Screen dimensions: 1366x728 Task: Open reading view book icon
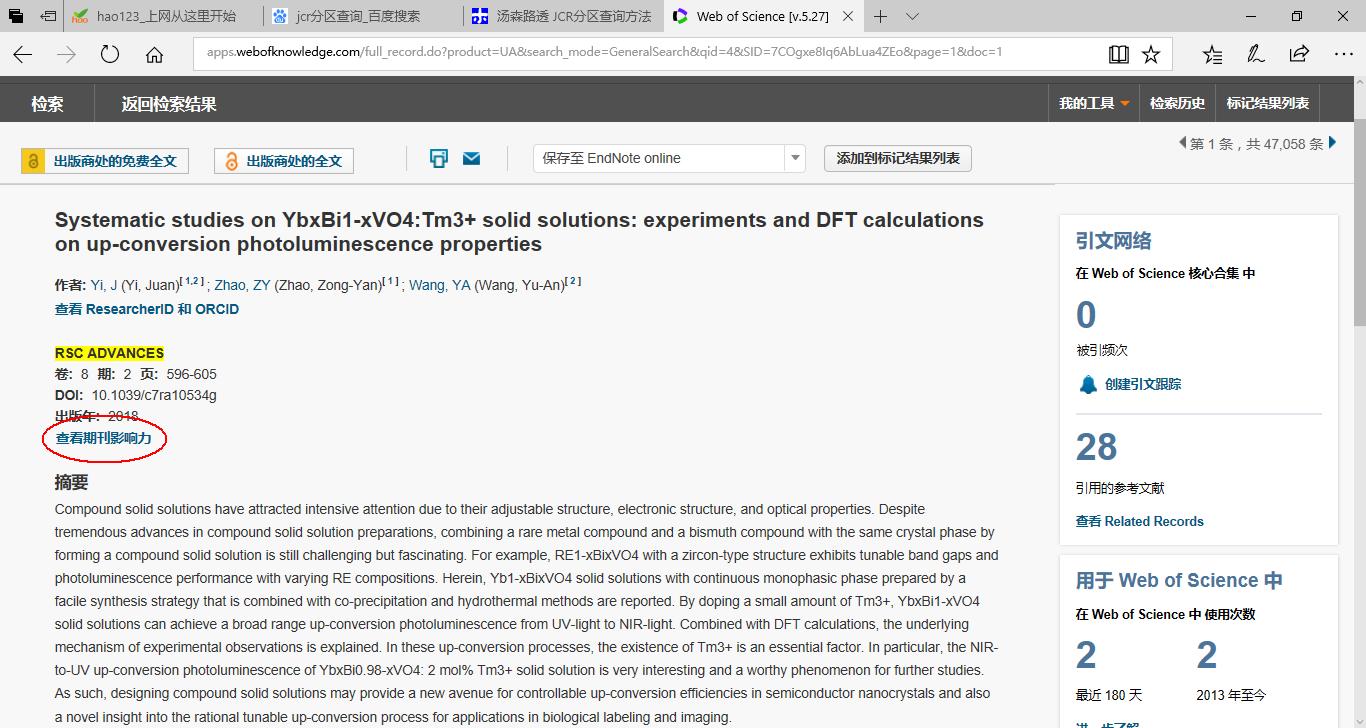tap(1119, 55)
